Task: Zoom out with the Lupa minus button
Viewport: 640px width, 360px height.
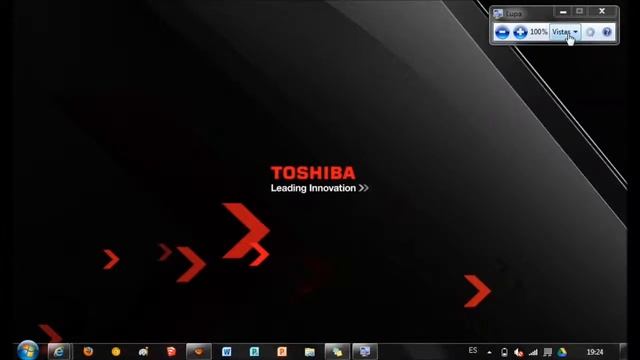Action: coord(502,32)
